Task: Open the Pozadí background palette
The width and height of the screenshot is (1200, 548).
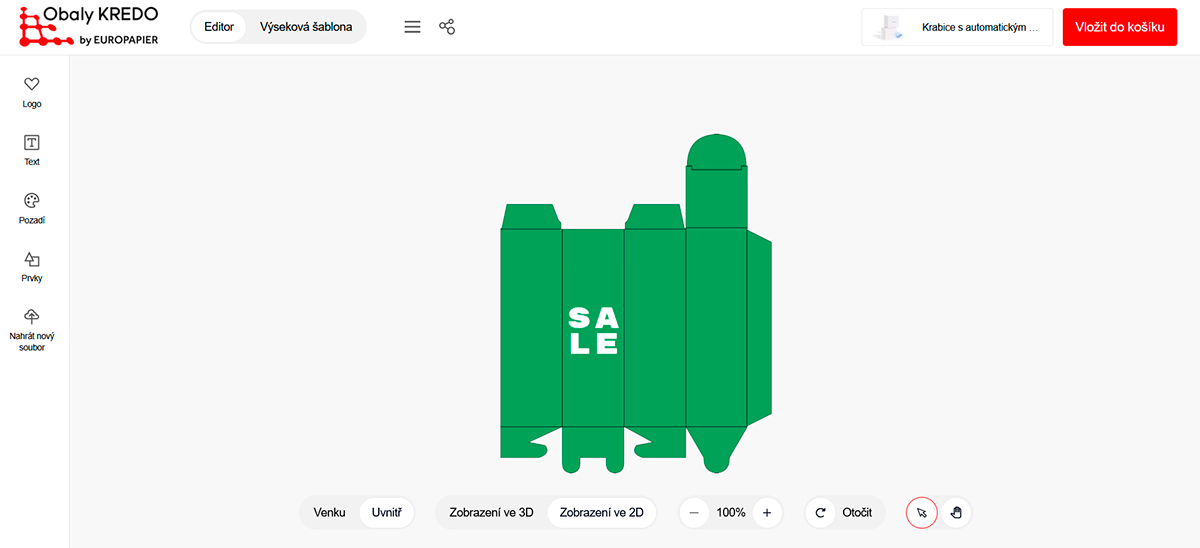Action: pyautogui.click(x=32, y=201)
